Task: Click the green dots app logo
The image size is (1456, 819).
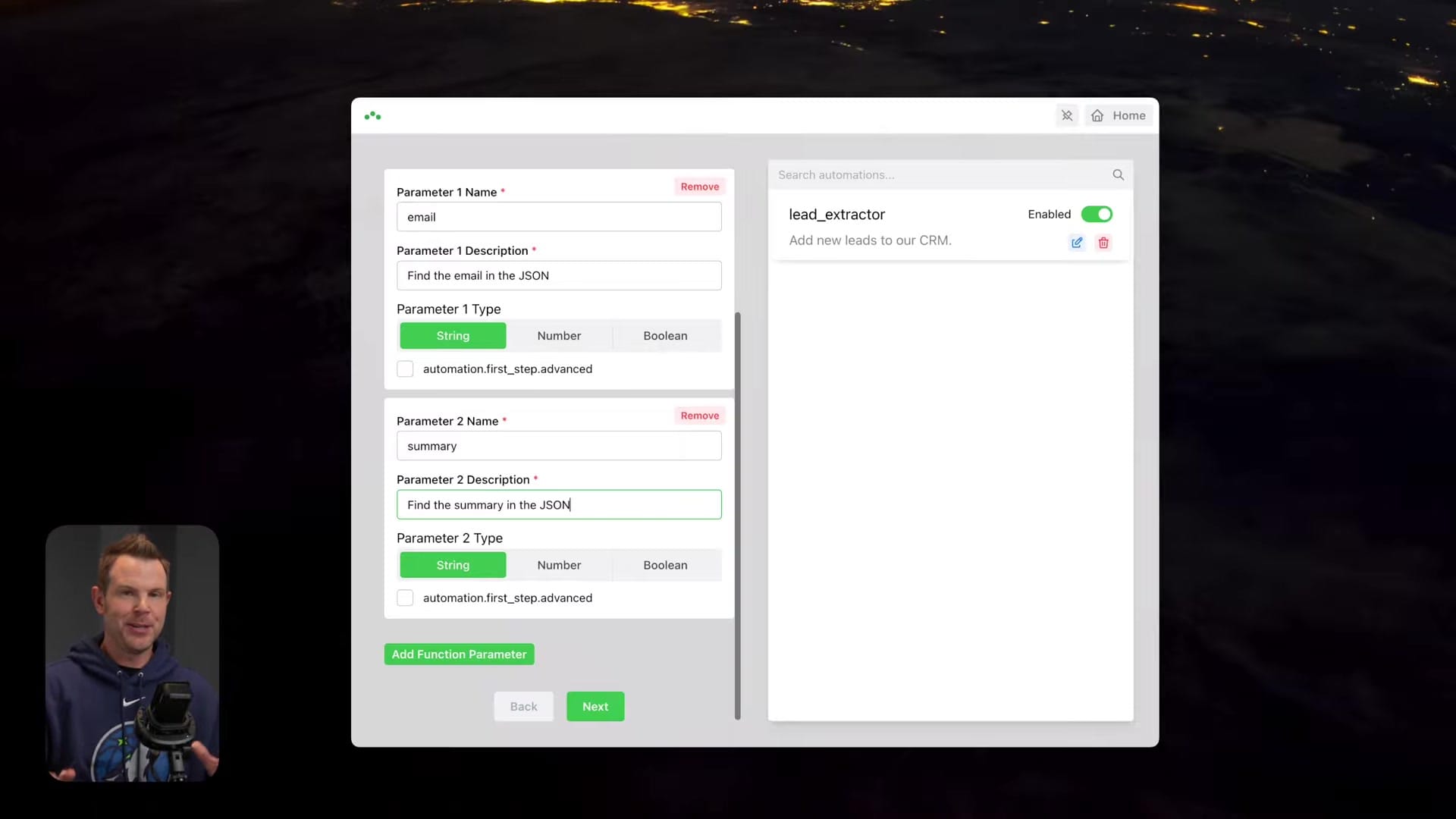Action: pyautogui.click(x=372, y=116)
